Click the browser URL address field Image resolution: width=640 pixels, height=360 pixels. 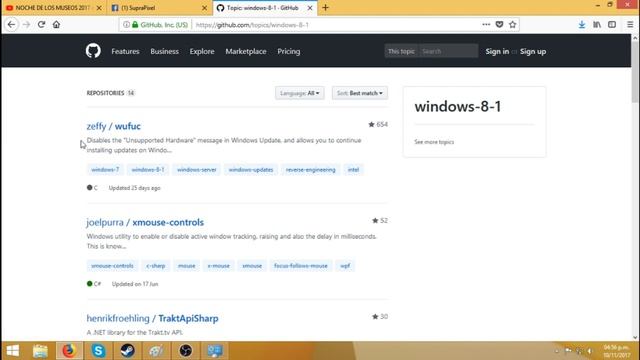(335, 25)
